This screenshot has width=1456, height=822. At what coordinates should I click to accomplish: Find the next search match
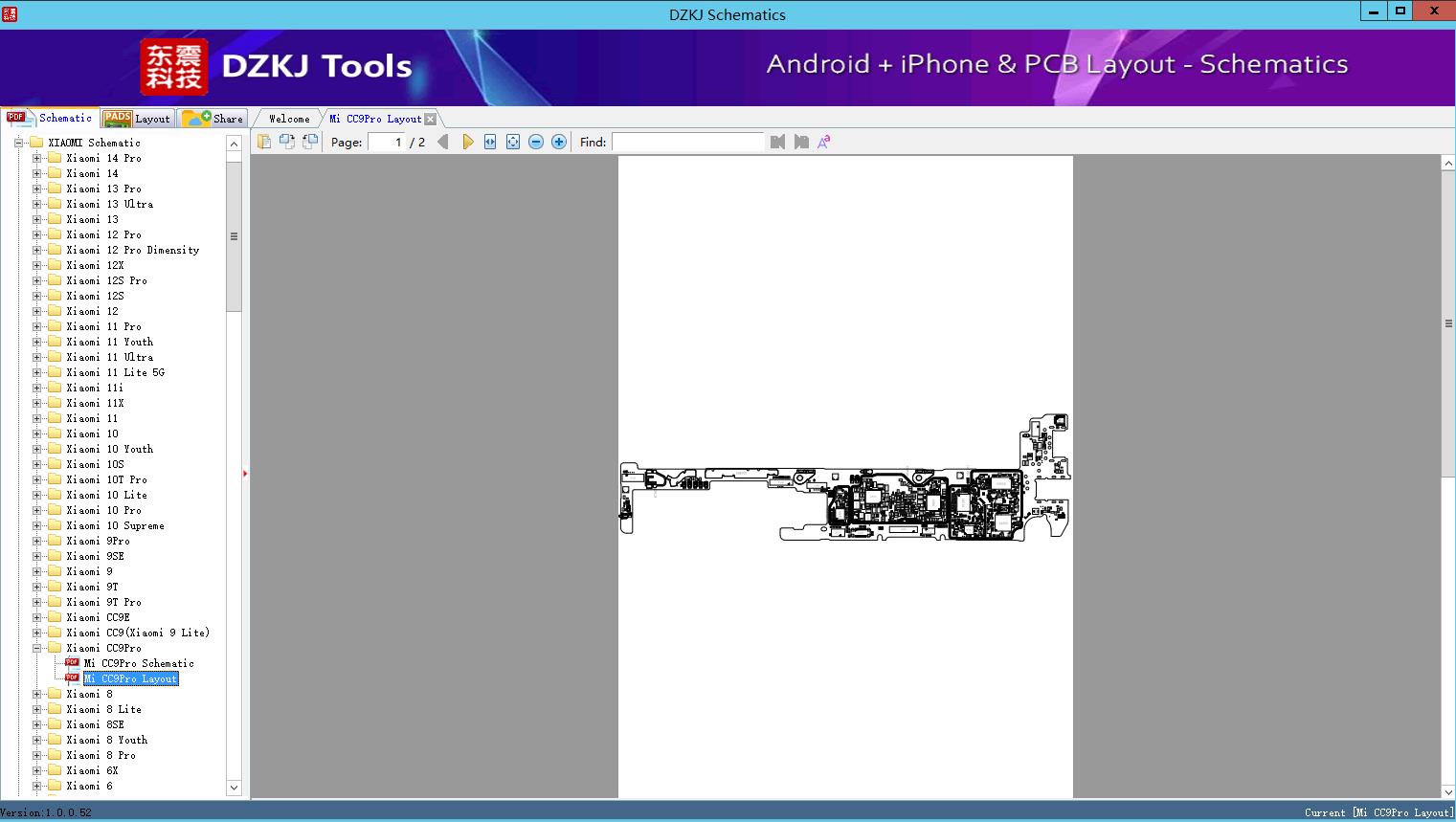point(801,142)
